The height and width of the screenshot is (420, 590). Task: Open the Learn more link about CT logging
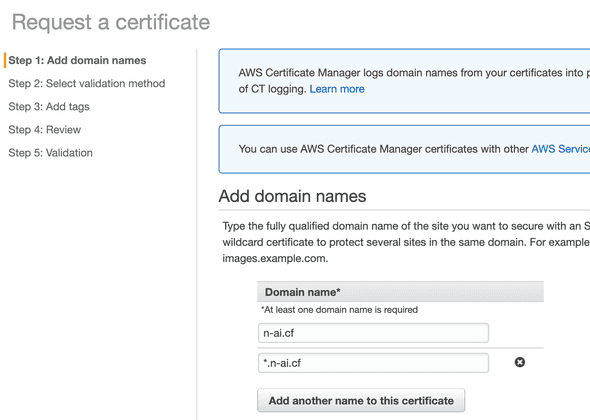pos(337,89)
